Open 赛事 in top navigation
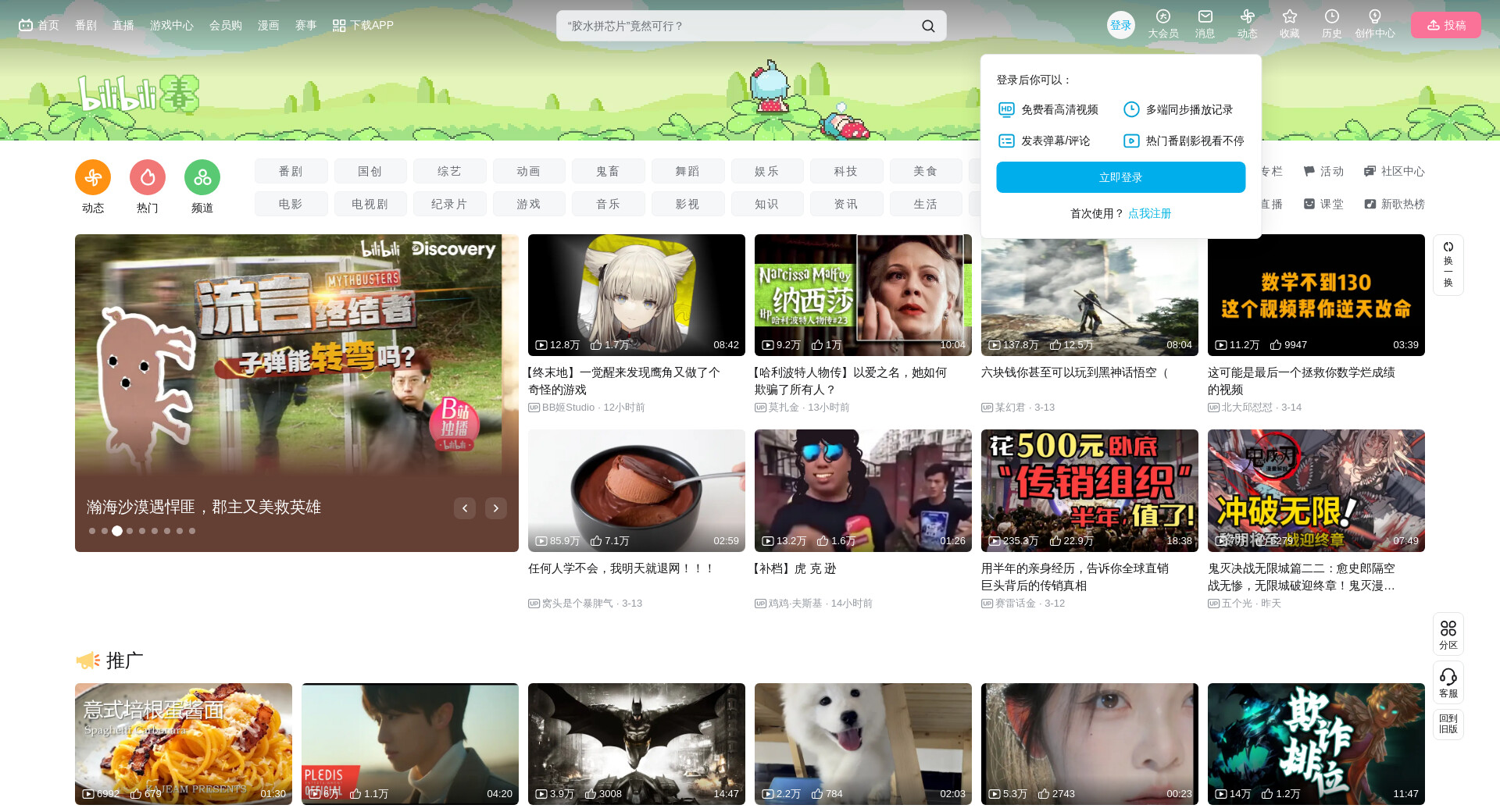 coord(306,26)
